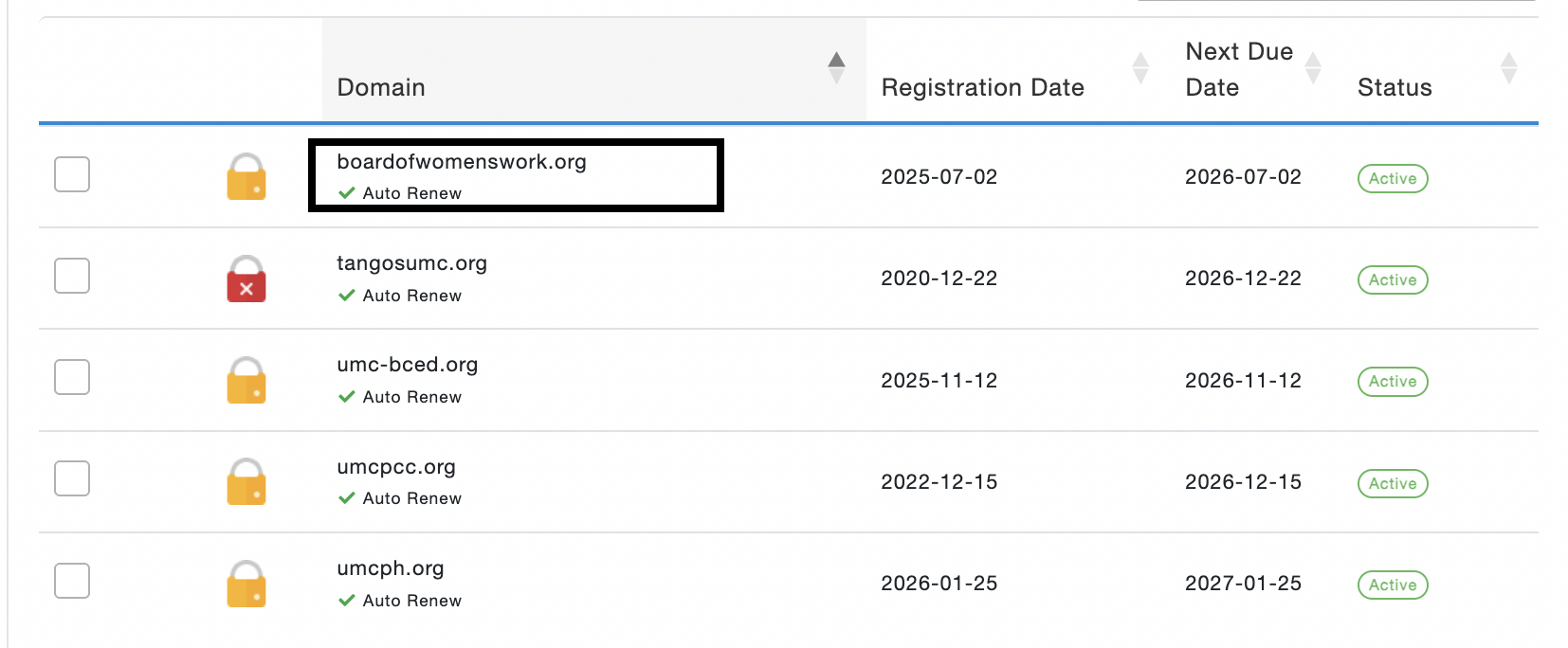Sort by the Next Due Date arrows
1568x648 pixels.
click(1313, 68)
